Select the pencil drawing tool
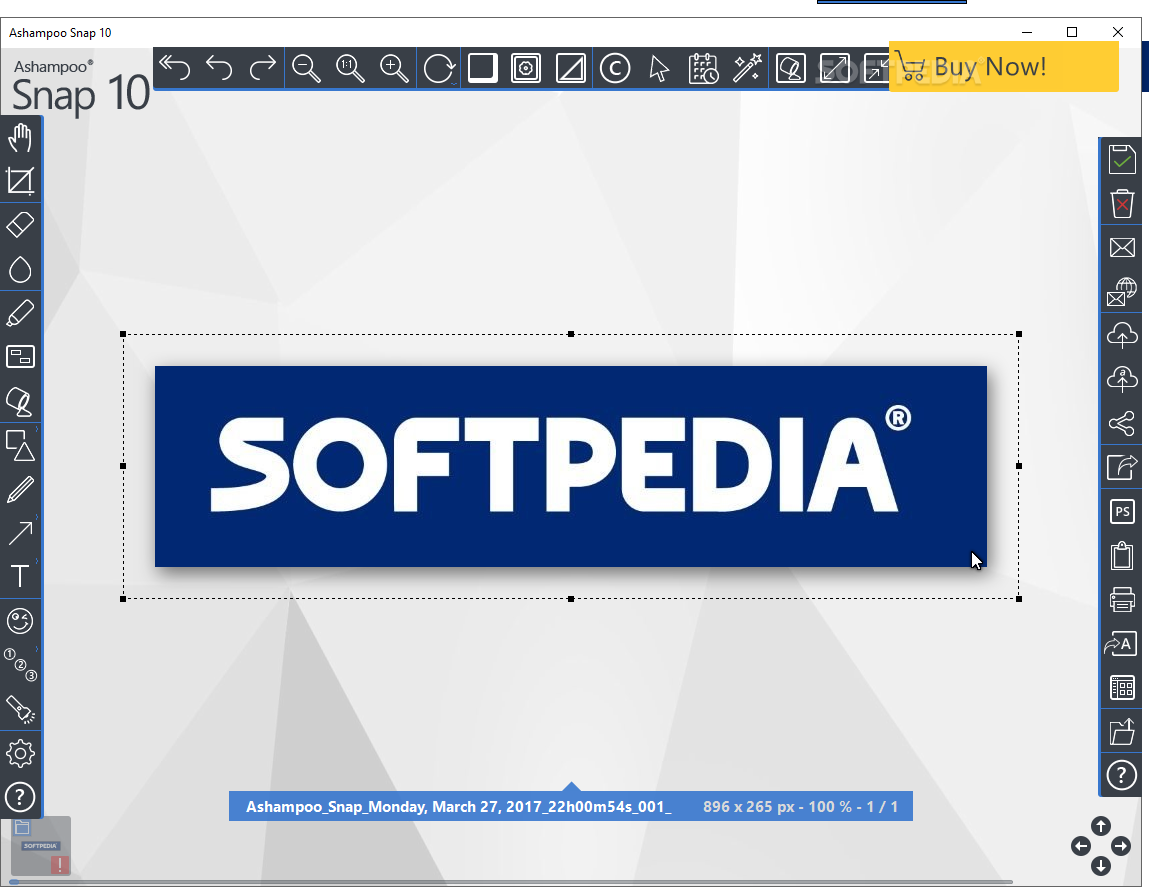Image resolution: width=1149 pixels, height=887 pixels. [20, 490]
